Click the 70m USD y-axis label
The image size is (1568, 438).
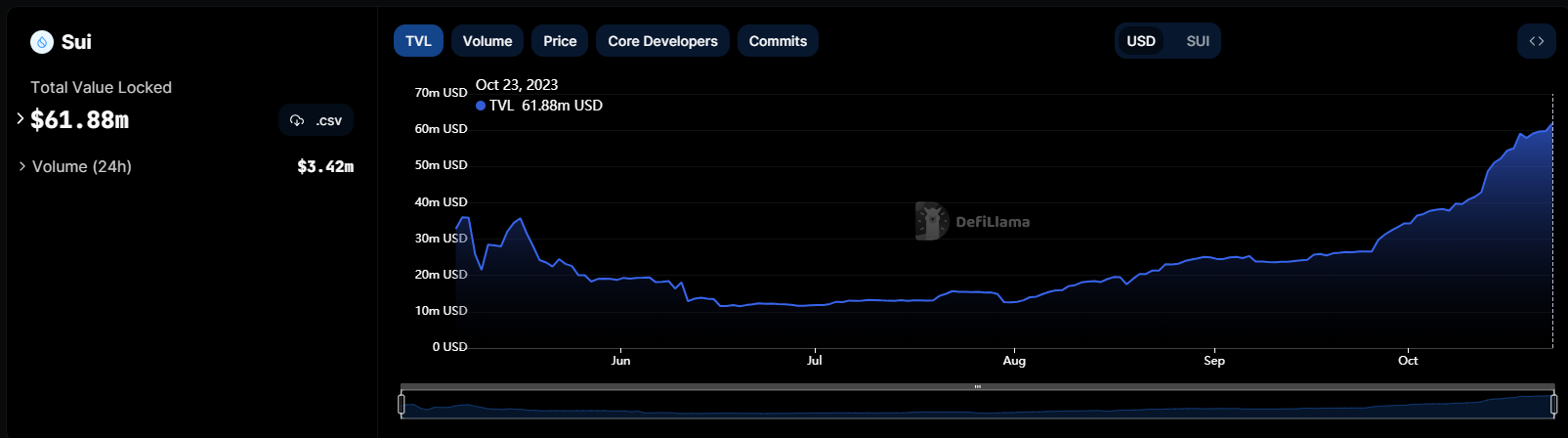tap(441, 93)
